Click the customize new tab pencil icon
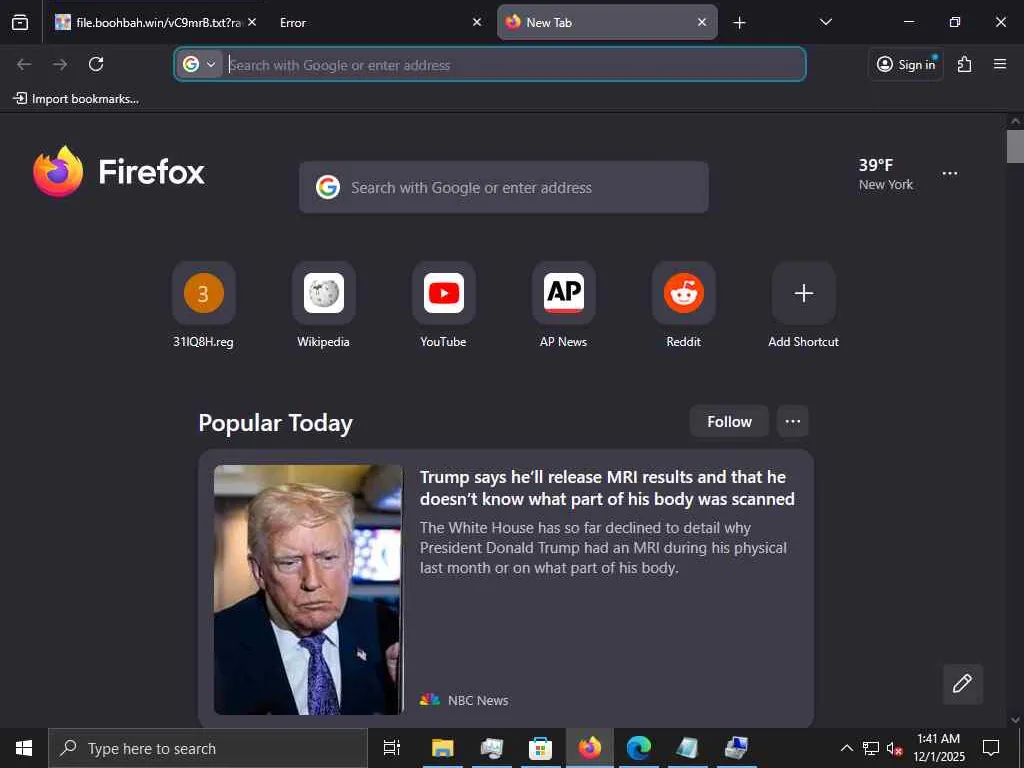Screen dimensions: 1024x768 [962, 684]
